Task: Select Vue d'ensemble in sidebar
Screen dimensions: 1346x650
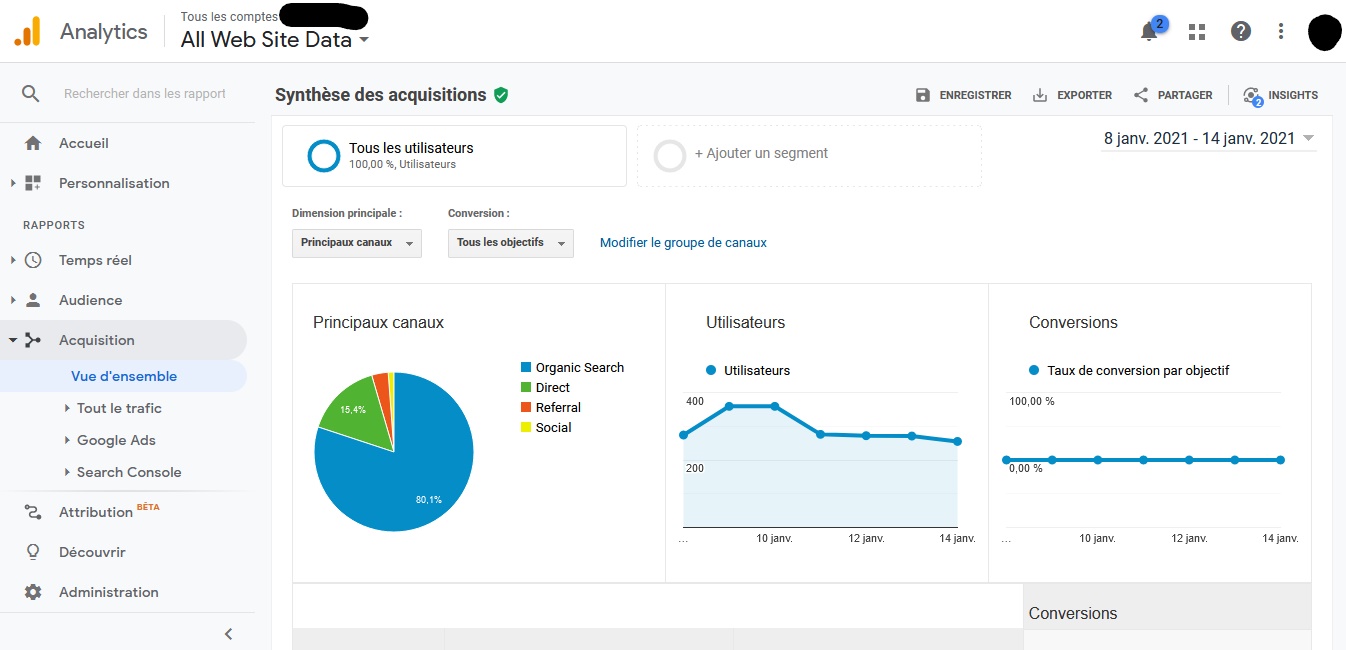Action: pos(124,376)
